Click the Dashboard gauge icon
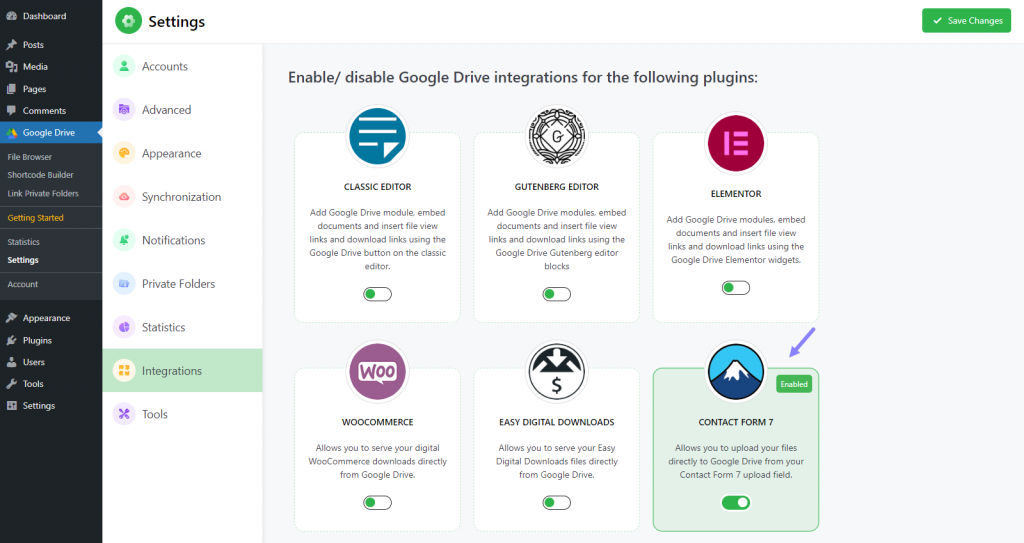Screen dimensions: 1024x543 [x=11, y=16]
